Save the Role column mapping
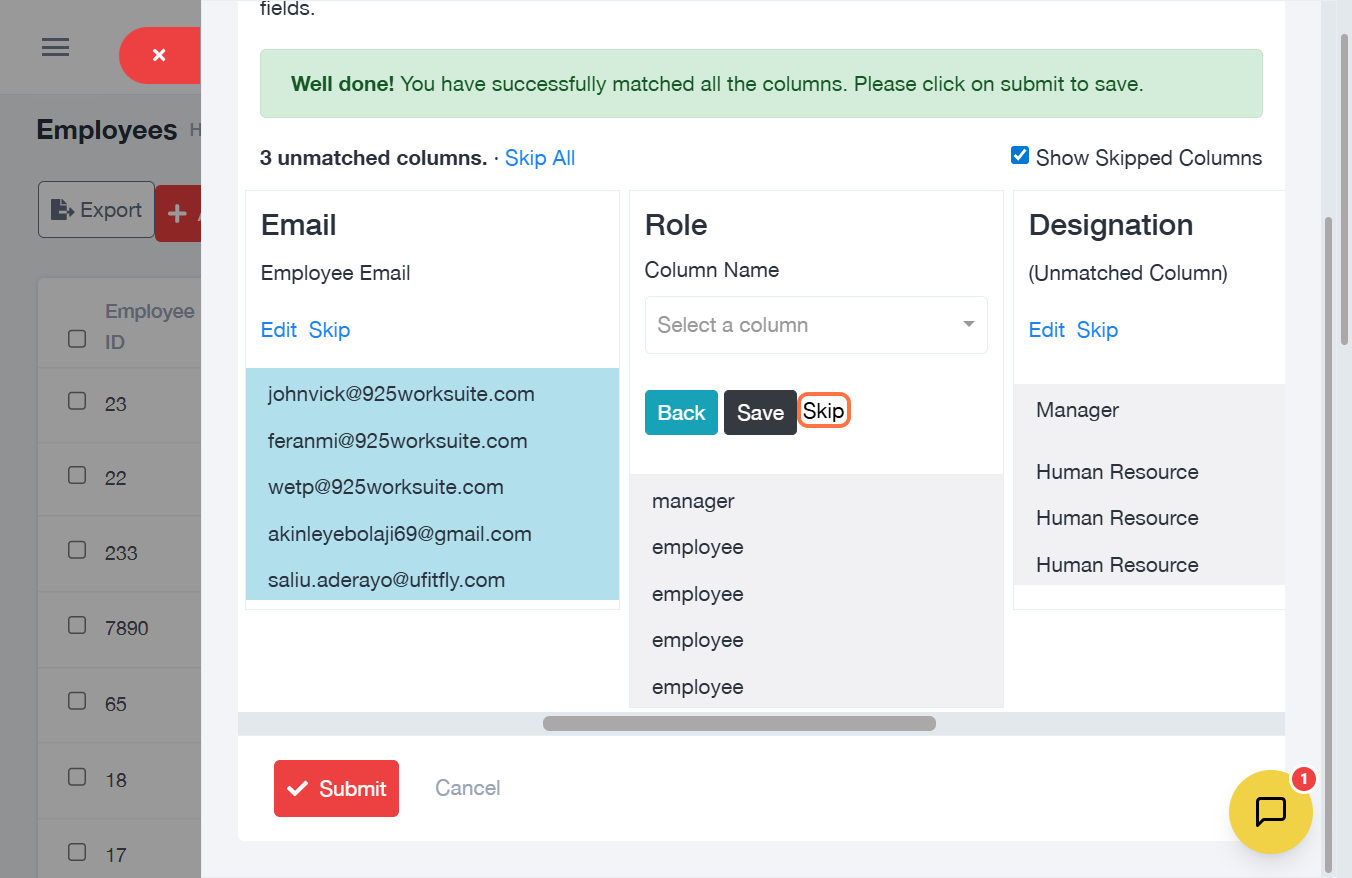The width and height of the screenshot is (1352, 878). (760, 413)
